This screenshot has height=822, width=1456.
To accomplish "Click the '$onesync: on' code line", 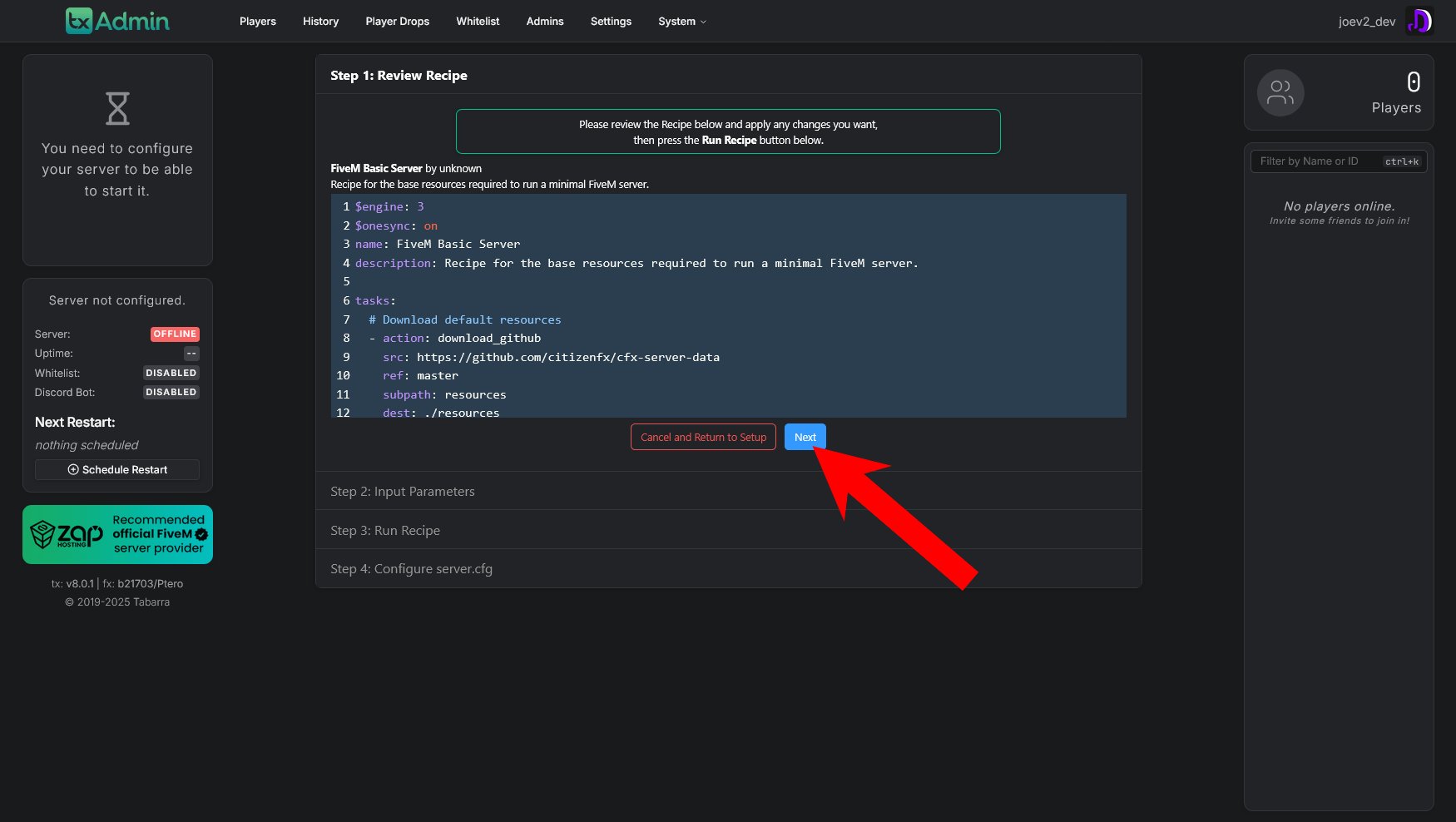I will [396, 225].
